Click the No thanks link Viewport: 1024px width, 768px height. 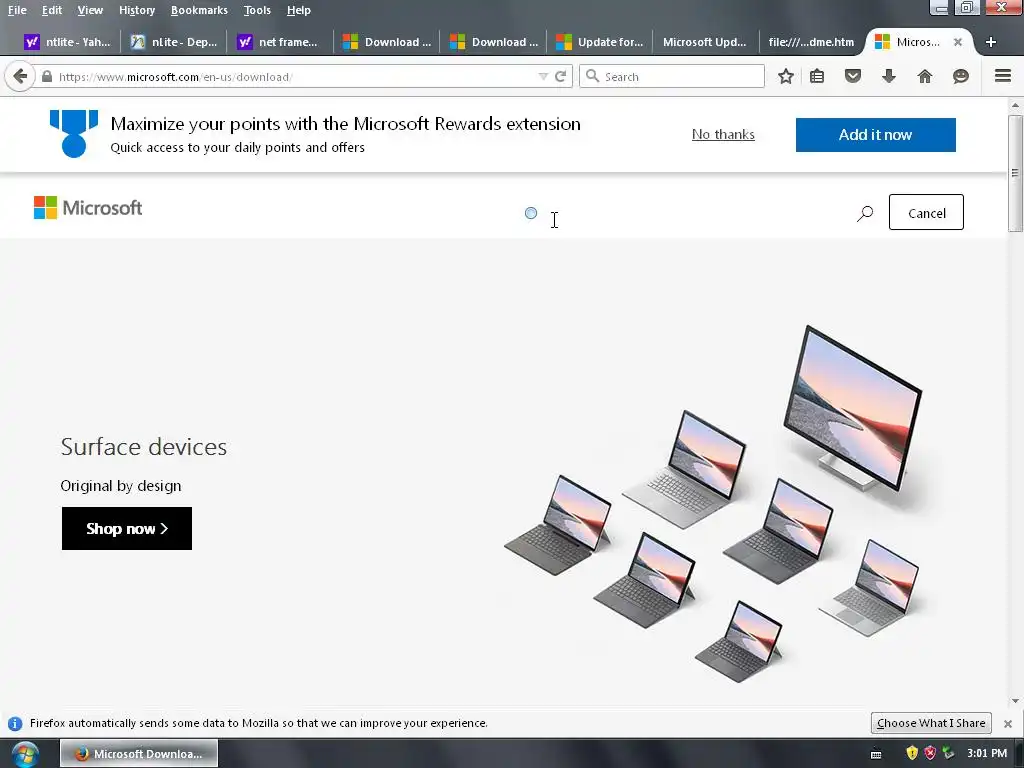tap(723, 135)
